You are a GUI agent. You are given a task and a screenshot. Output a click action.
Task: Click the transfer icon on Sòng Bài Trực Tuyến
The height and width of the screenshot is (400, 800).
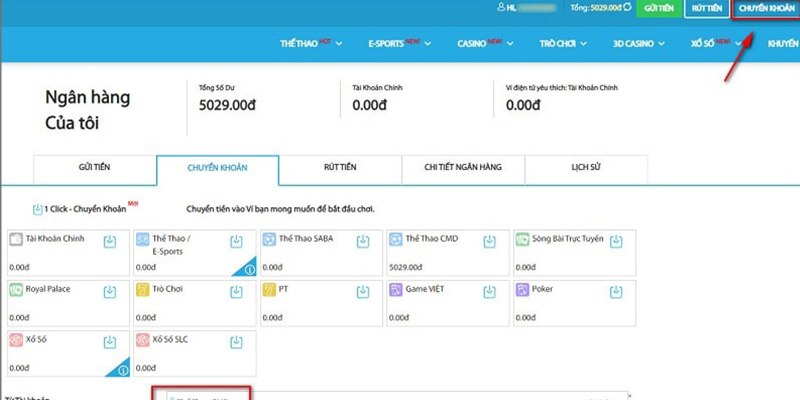[616, 242]
